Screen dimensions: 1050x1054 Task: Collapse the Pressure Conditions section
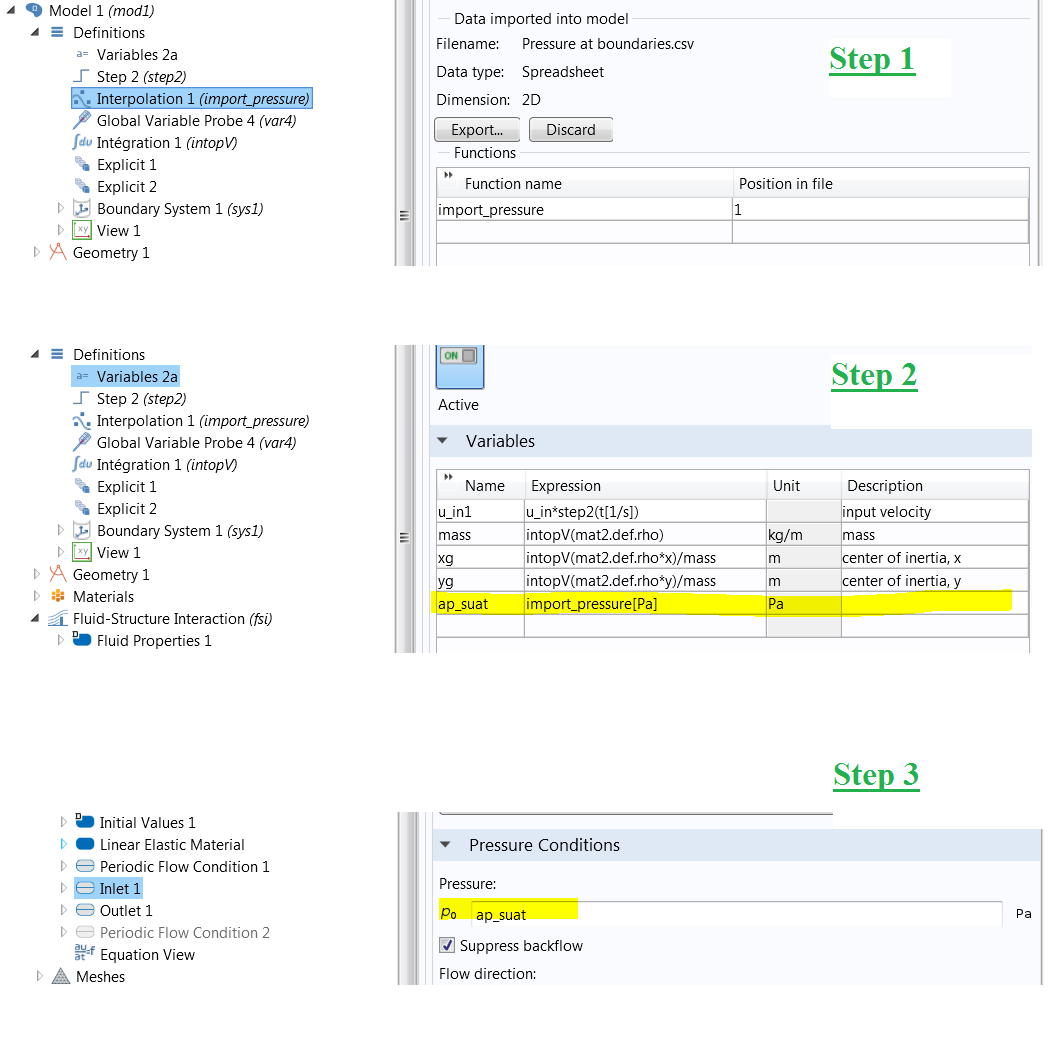click(446, 845)
